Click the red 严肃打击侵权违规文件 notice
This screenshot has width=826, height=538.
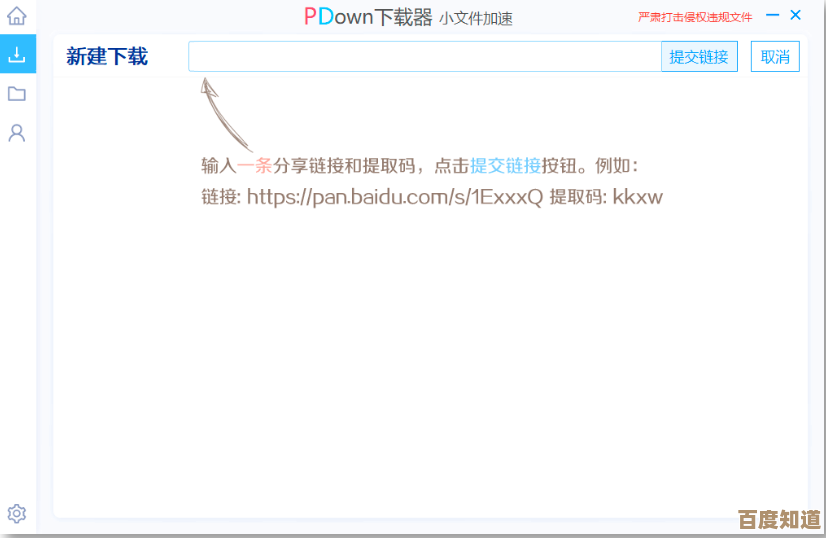(695, 17)
